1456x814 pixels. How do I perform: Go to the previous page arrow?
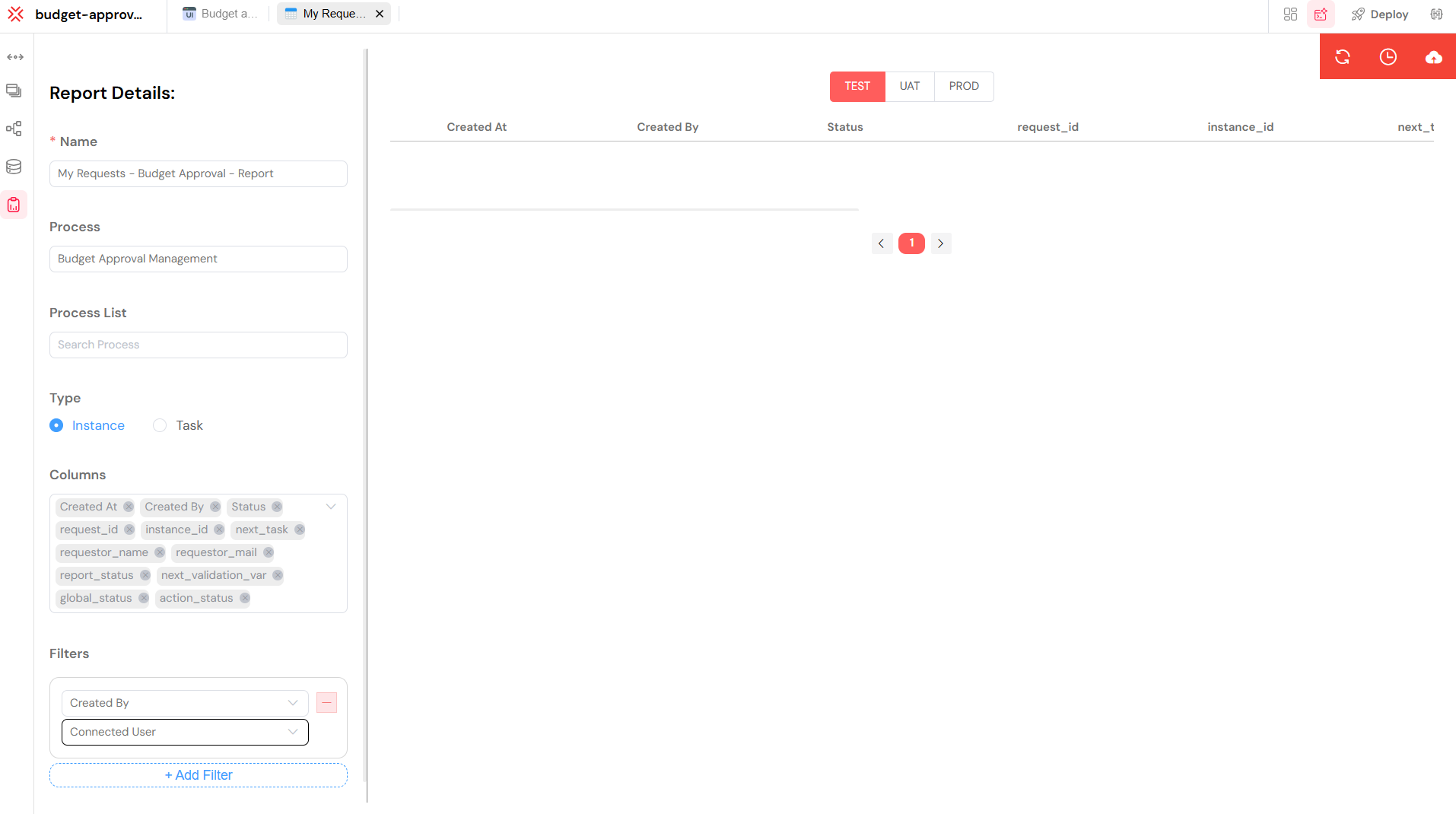[x=882, y=243]
